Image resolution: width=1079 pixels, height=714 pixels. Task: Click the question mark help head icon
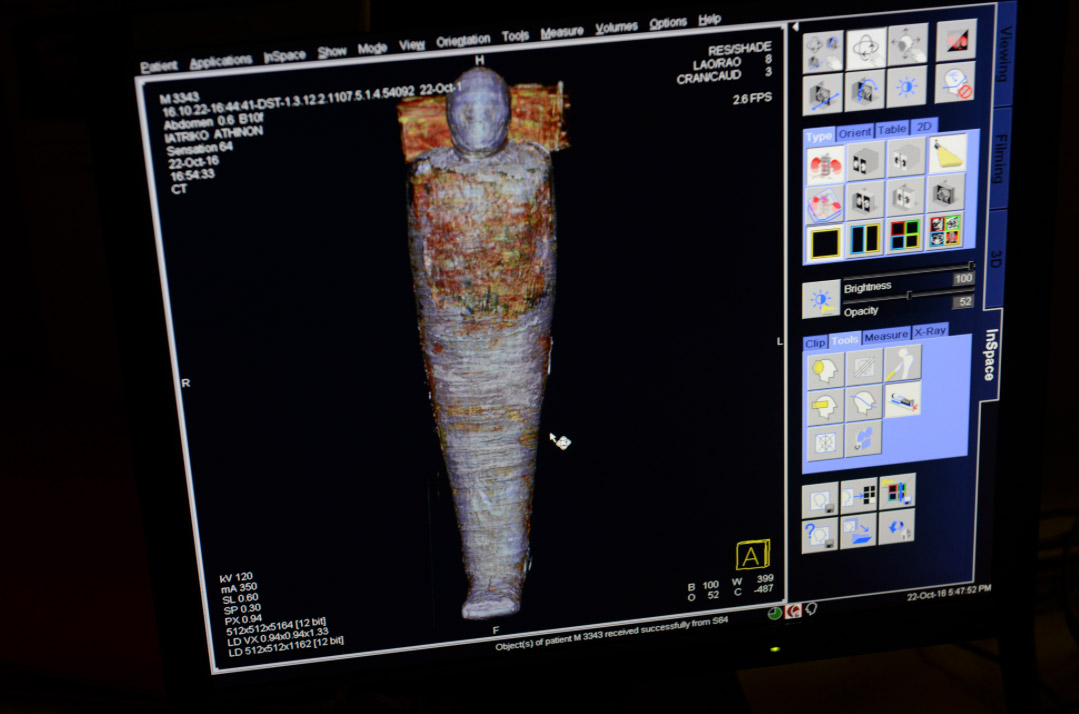click(820, 535)
